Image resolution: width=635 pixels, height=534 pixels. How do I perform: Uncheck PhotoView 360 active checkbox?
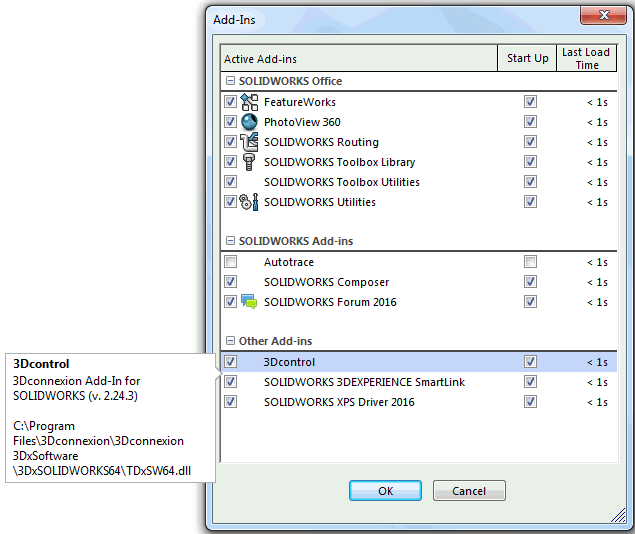230,121
